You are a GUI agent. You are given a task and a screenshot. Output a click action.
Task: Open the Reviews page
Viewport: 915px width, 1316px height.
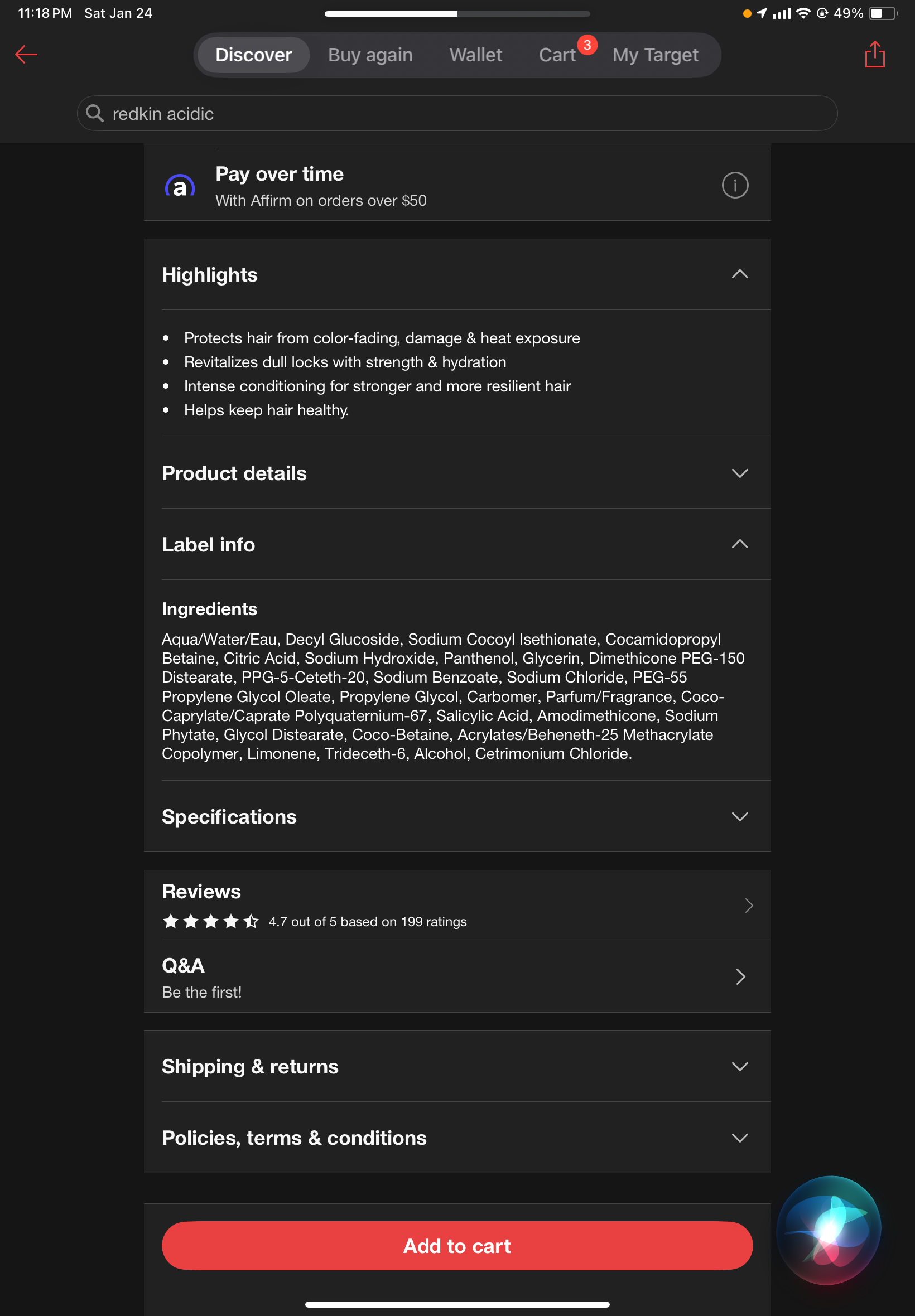(x=748, y=905)
